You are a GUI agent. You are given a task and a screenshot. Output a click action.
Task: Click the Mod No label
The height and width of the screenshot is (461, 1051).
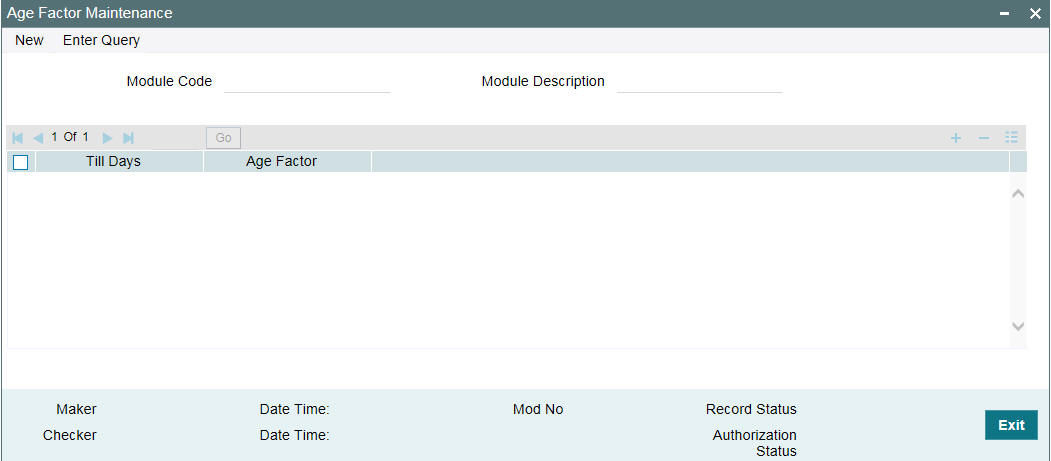click(538, 409)
